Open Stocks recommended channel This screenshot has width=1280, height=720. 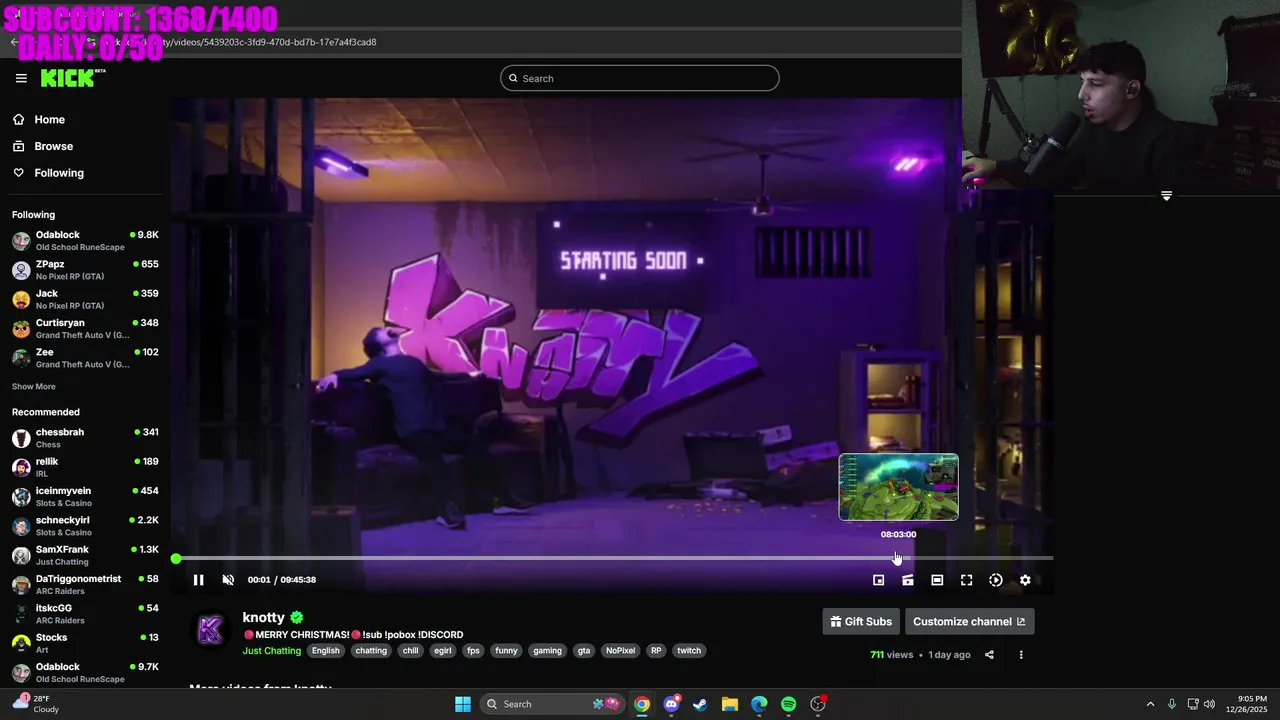pos(85,643)
